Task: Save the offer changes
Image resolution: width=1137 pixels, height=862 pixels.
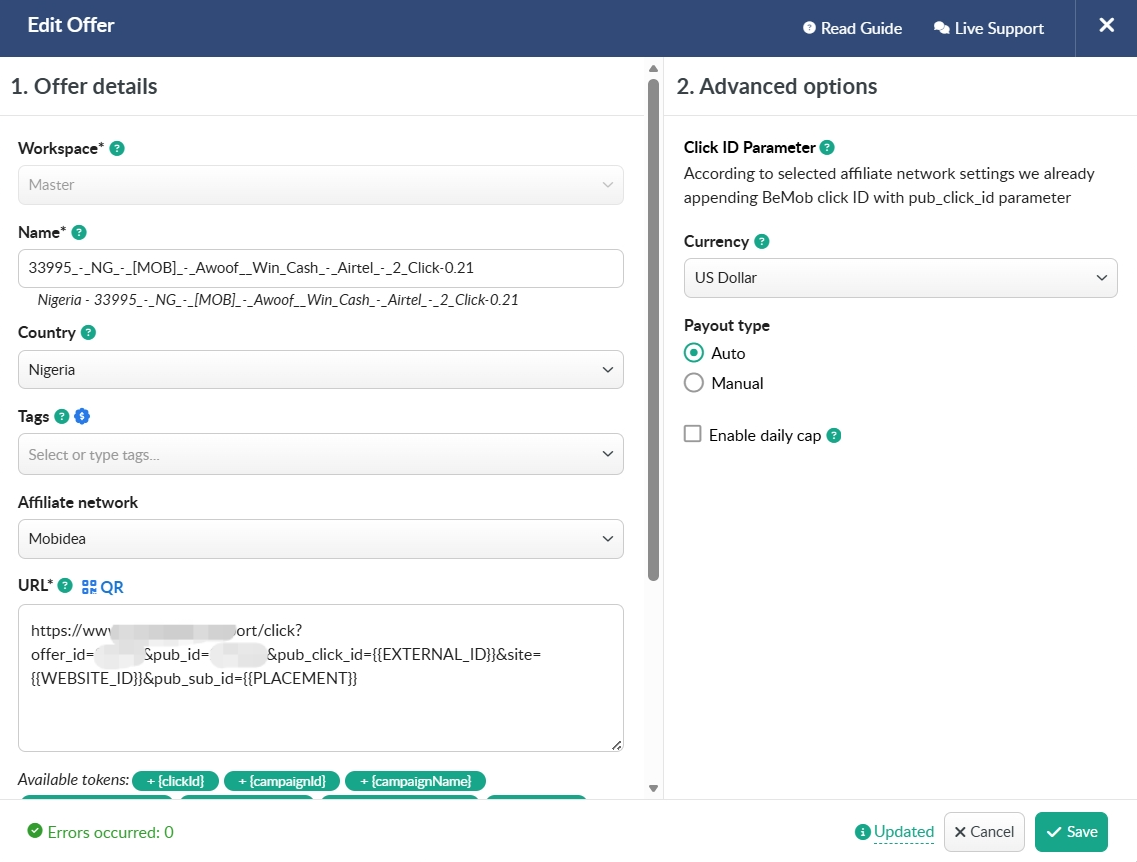Action: pos(1071,832)
